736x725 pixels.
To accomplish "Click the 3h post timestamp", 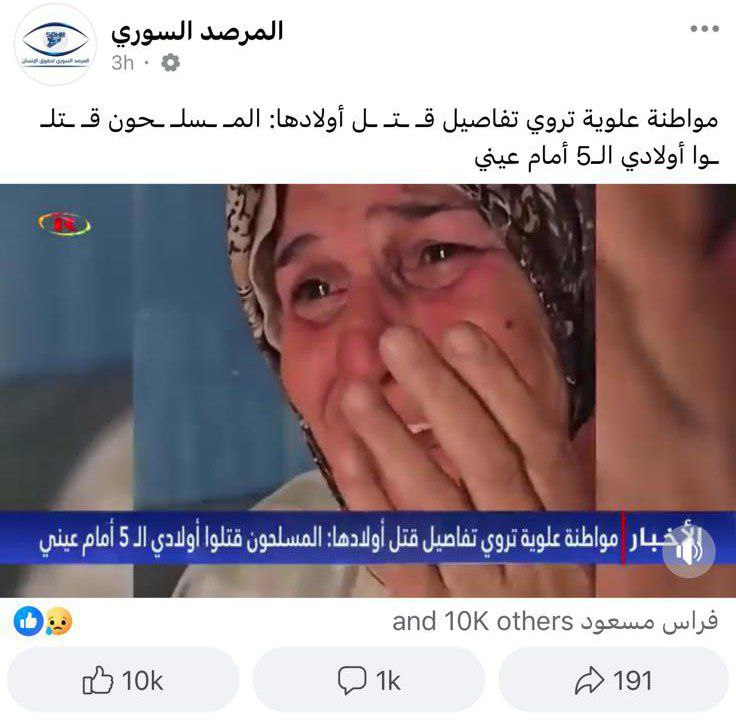I will pos(123,62).
